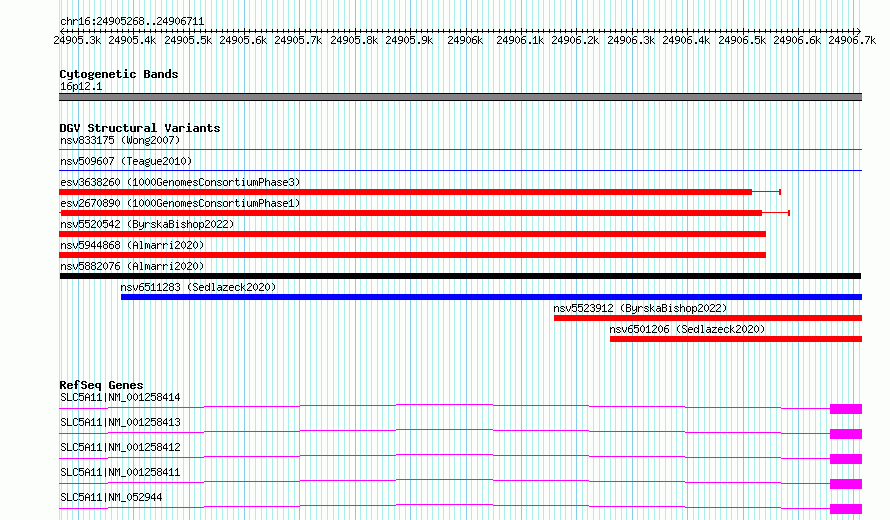Click the red nsv5944868 variant bar

413,255
